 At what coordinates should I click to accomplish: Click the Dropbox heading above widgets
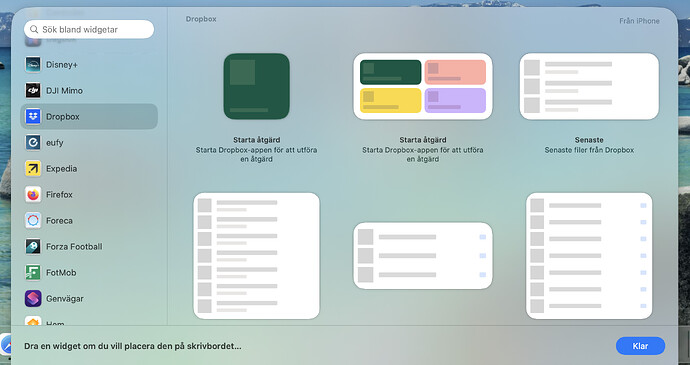[201, 19]
